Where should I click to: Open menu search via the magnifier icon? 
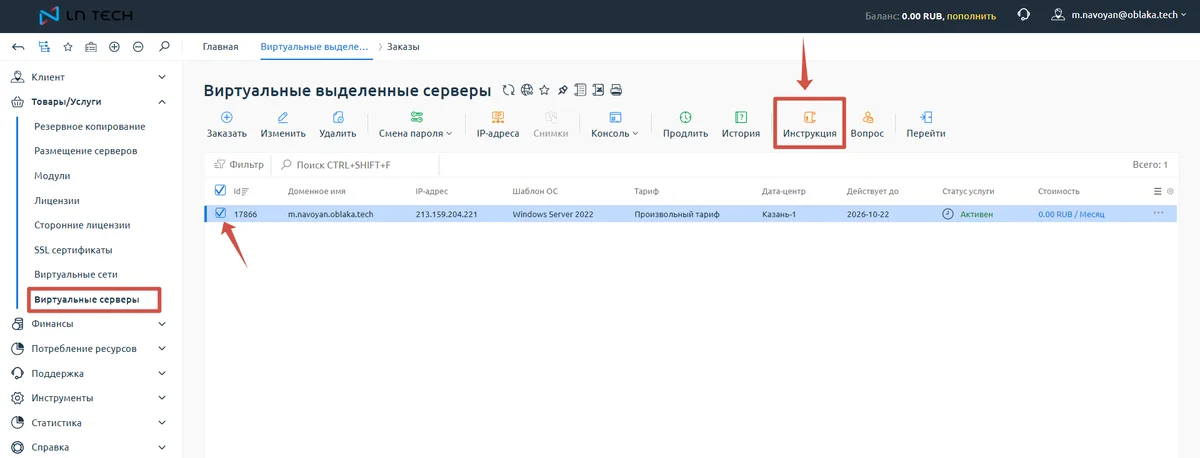pyautogui.click(x=164, y=46)
